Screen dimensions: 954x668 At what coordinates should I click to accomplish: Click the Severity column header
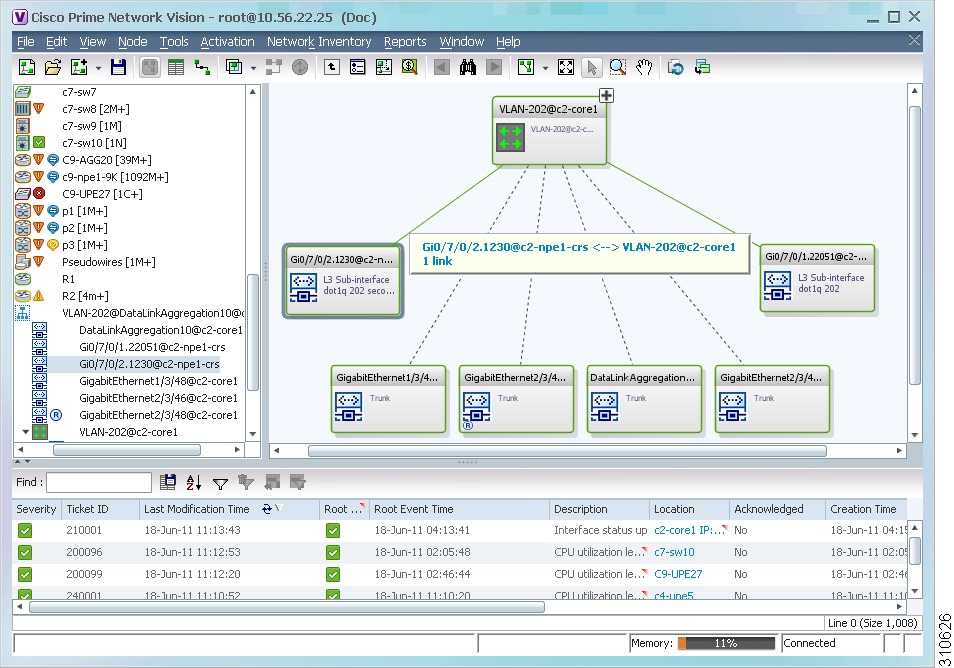[x=37, y=509]
